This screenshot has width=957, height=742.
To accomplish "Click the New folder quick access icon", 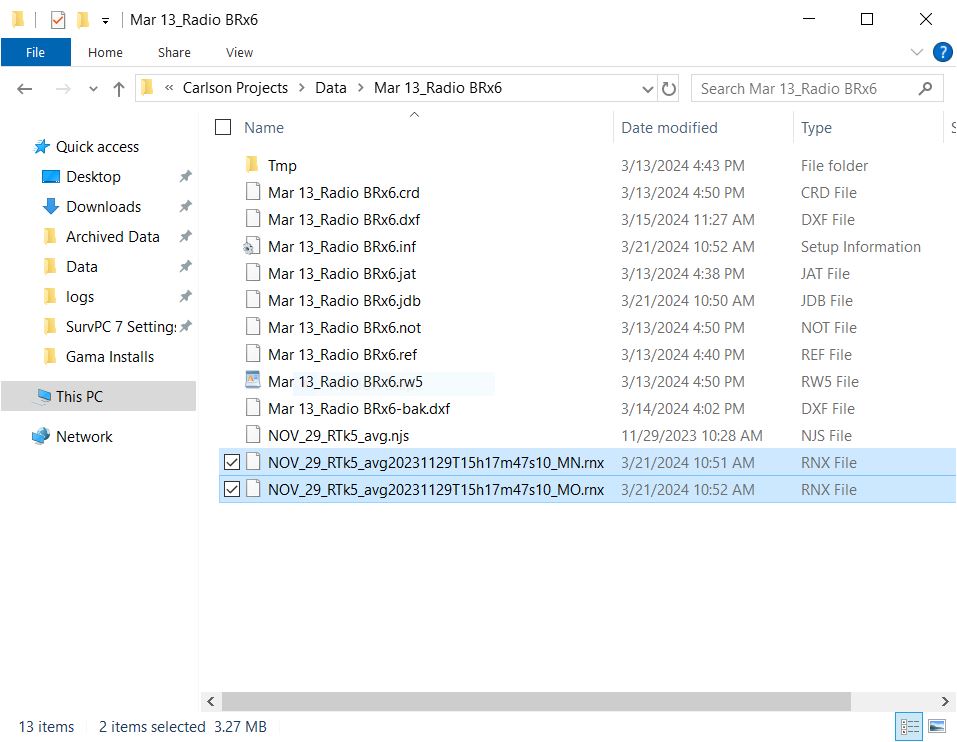I will tap(83, 20).
